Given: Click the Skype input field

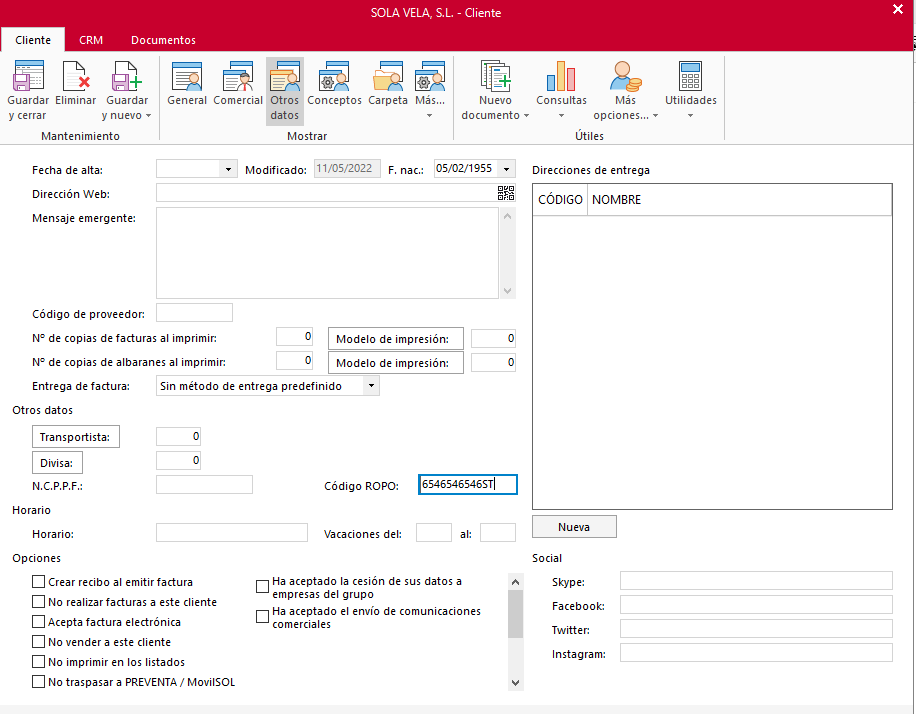Looking at the screenshot, I should [756, 581].
